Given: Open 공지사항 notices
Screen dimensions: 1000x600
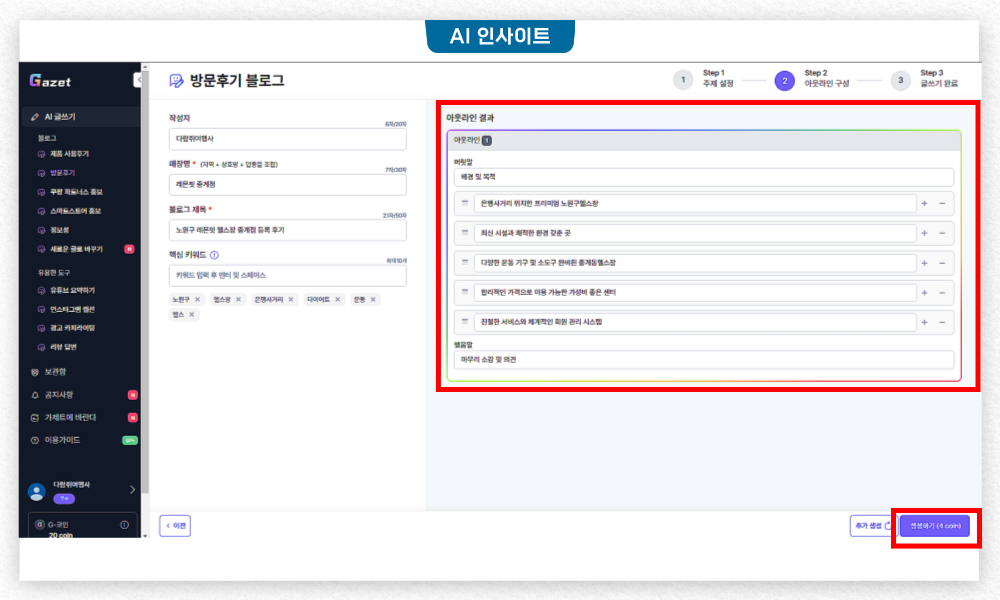Looking at the screenshot, I should pyautogui.click(x=59, y=395).
